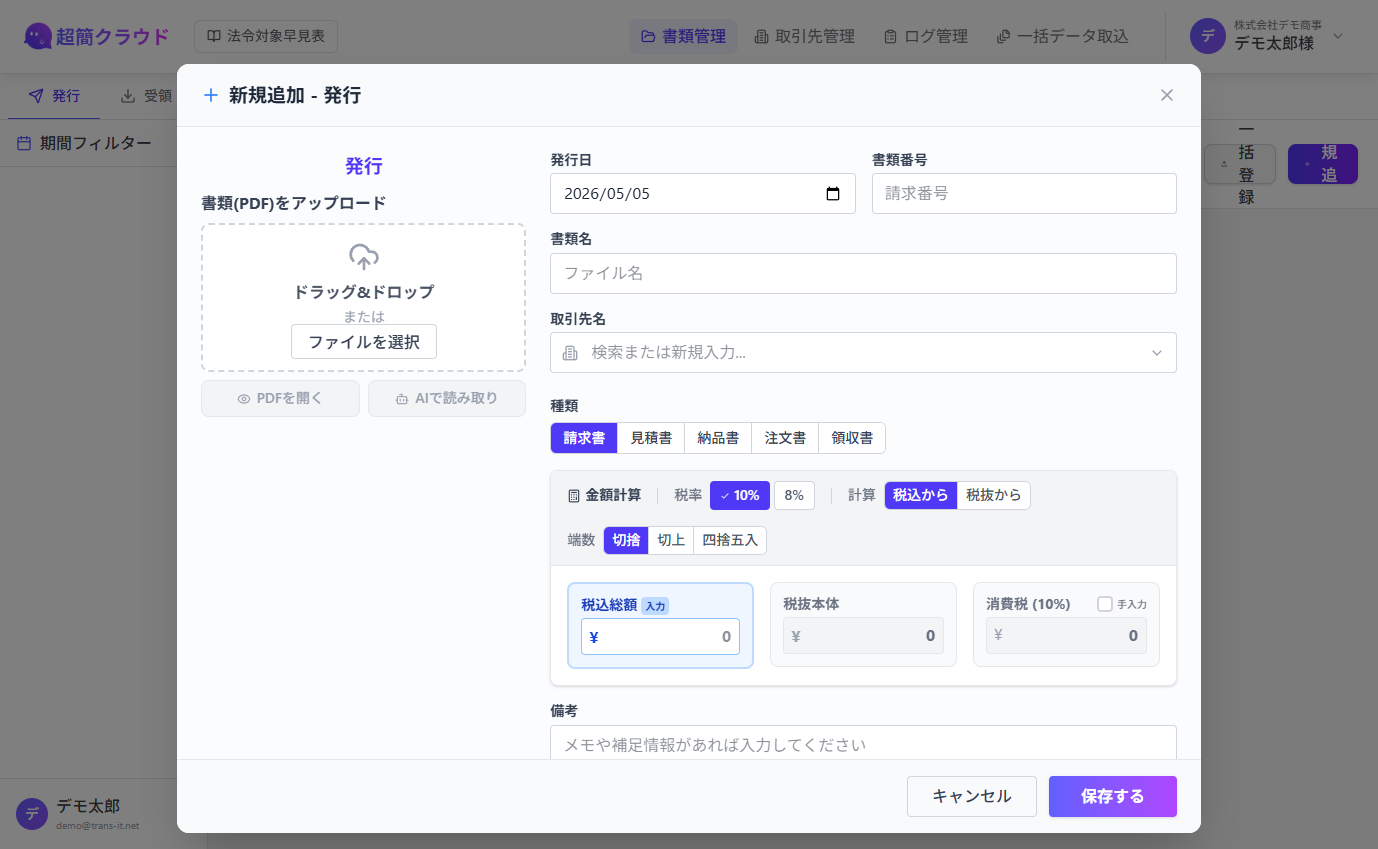Click the PDFを開く button
Screen dimensions: 1378x849
click(280, 398)
